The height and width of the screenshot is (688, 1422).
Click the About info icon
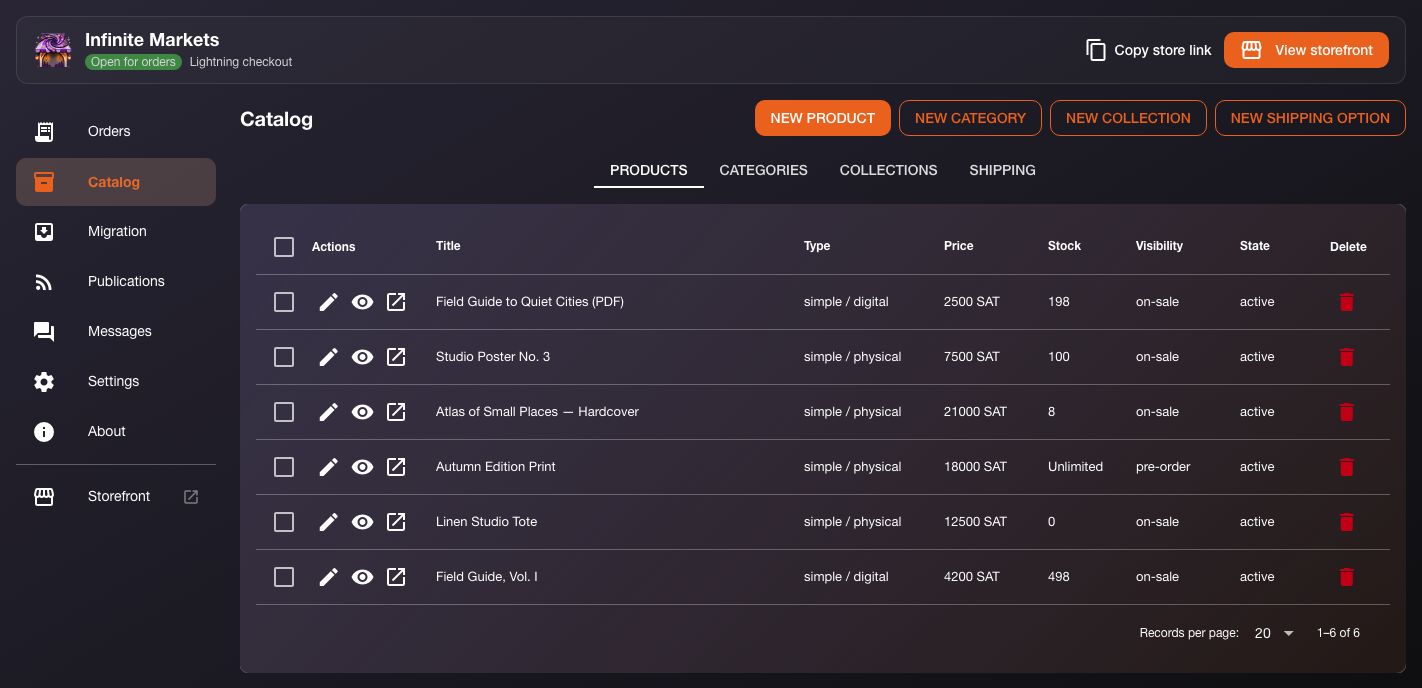coord(44,431)
